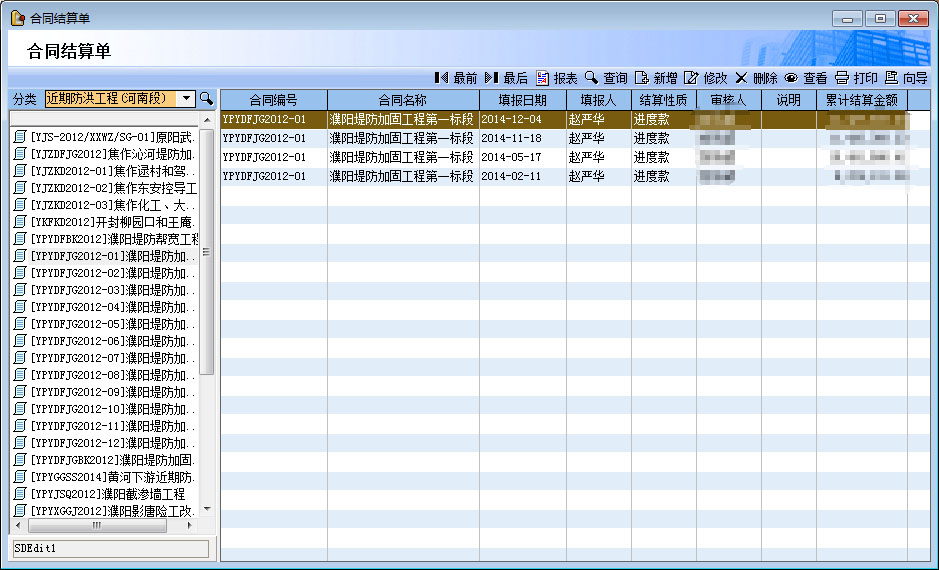Jump to first record with 最前
The height and width of the screenshot is (570, 939).
pos(456,78)
